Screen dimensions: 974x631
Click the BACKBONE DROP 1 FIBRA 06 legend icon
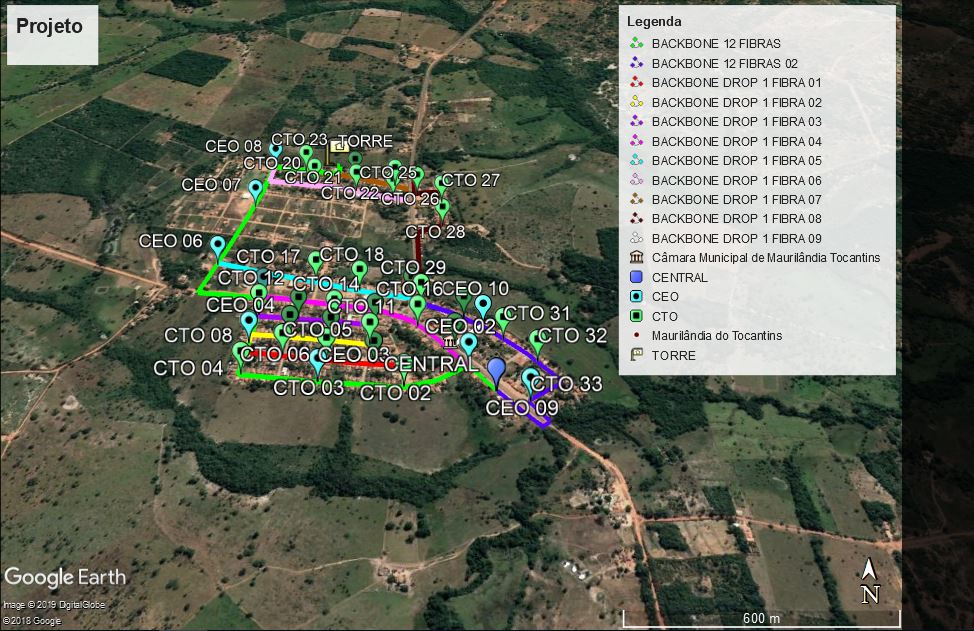click(x=636, y=180)
